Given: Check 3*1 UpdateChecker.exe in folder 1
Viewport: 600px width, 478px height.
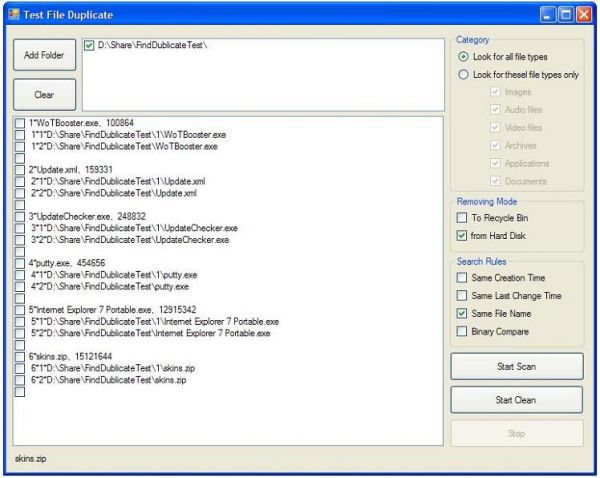Looking at the screenshot, I should click(x=20, y=228).
